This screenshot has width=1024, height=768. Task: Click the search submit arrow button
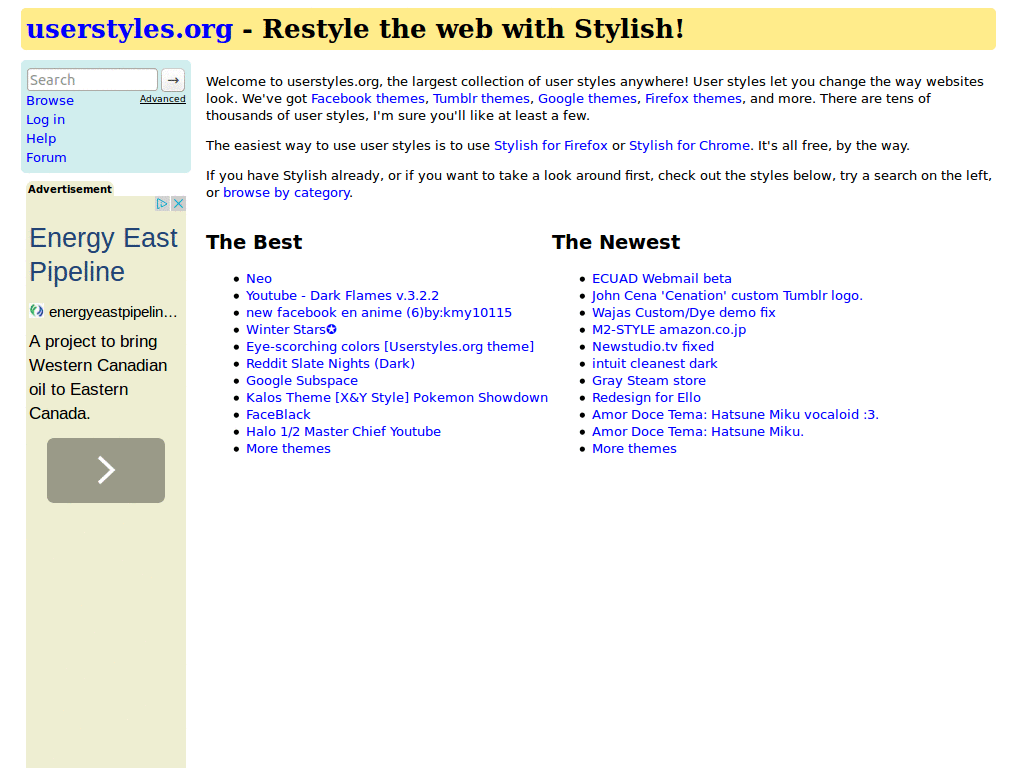coord(173,80)
